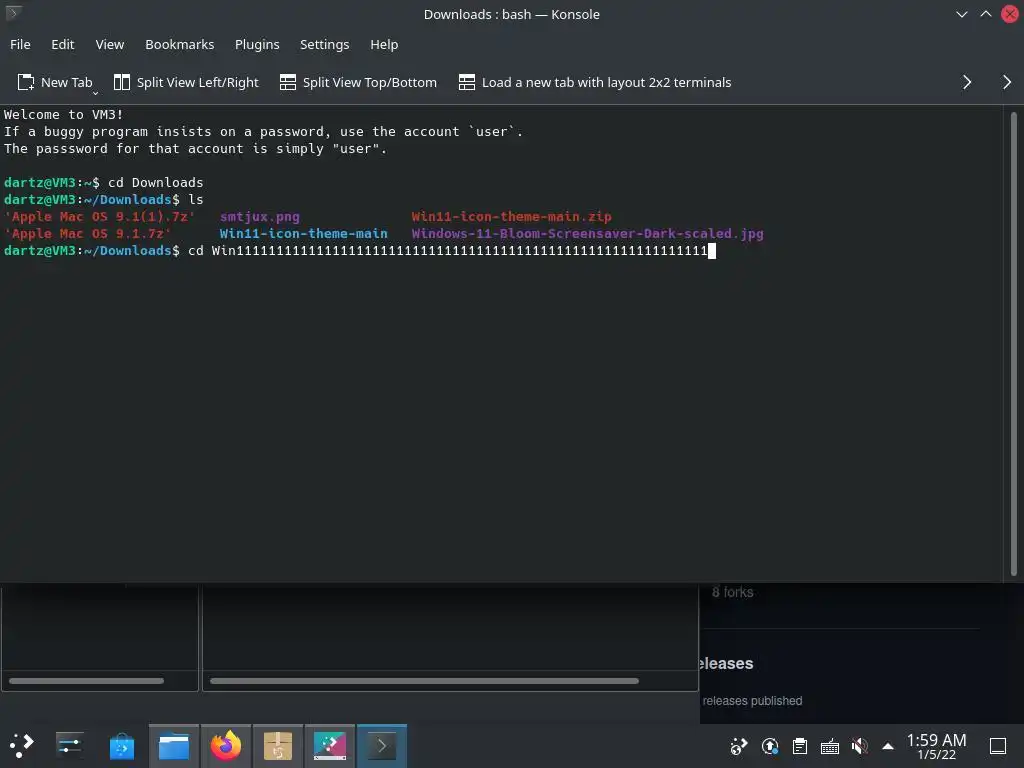The image size is (1024, 768).
Task: Open the Ark archive package icon
Action: tap(278, 746)
